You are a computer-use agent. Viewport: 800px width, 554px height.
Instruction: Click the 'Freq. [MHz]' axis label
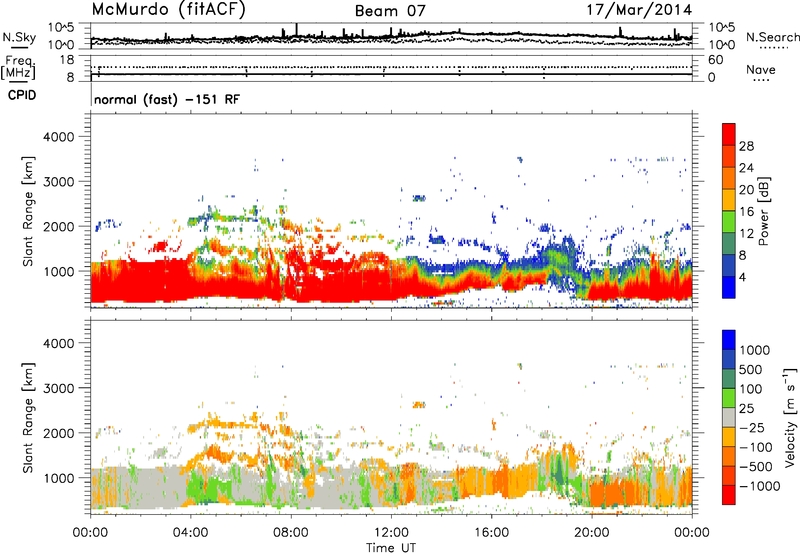18,68
